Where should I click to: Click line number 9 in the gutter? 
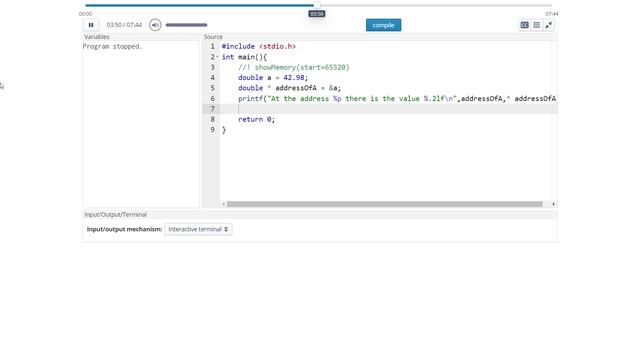coord(212,129)
